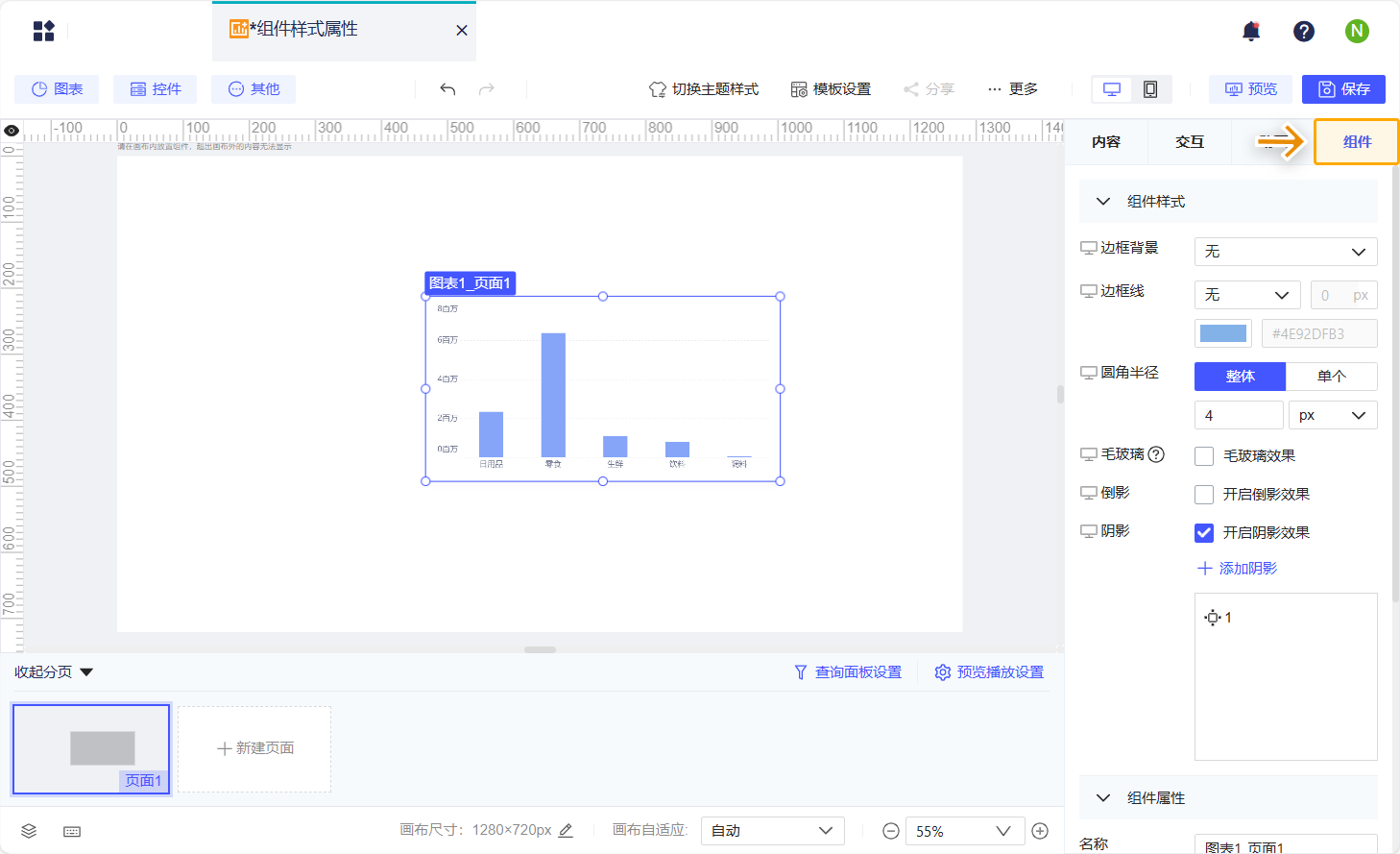Switch to mobile preview mode icon
This screenshot has width=1400, height=854.
click(x=1150, y=87)
